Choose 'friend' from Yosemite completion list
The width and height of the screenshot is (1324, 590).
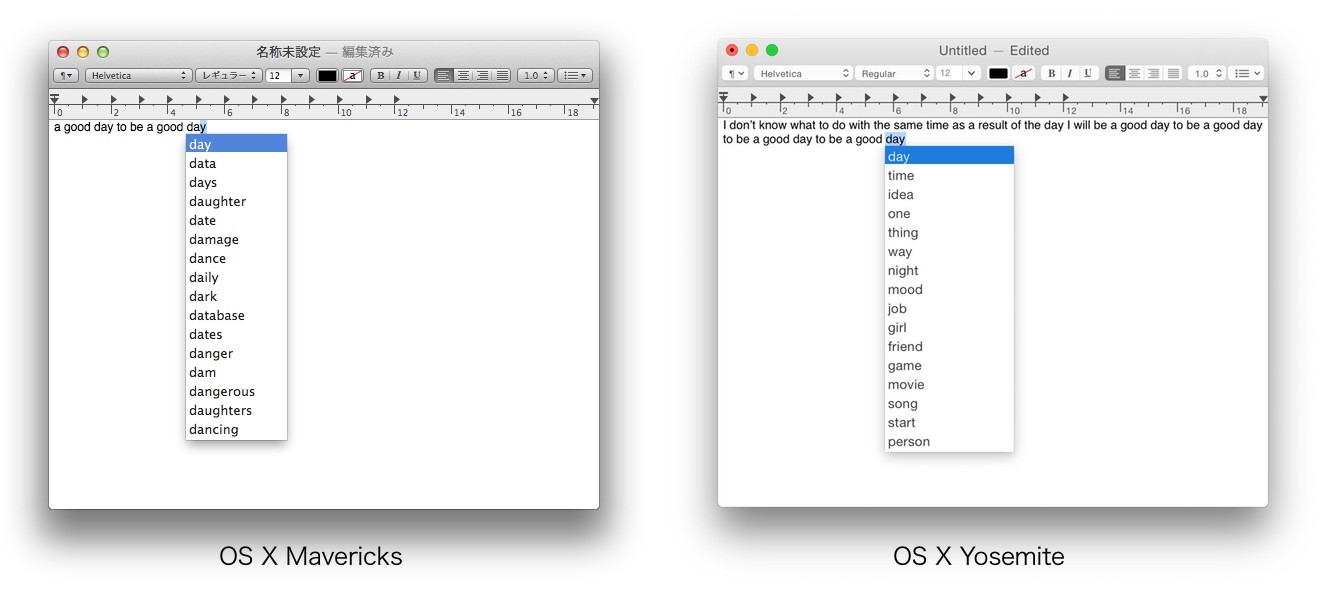pyautogui.click(x=949, y=346)
